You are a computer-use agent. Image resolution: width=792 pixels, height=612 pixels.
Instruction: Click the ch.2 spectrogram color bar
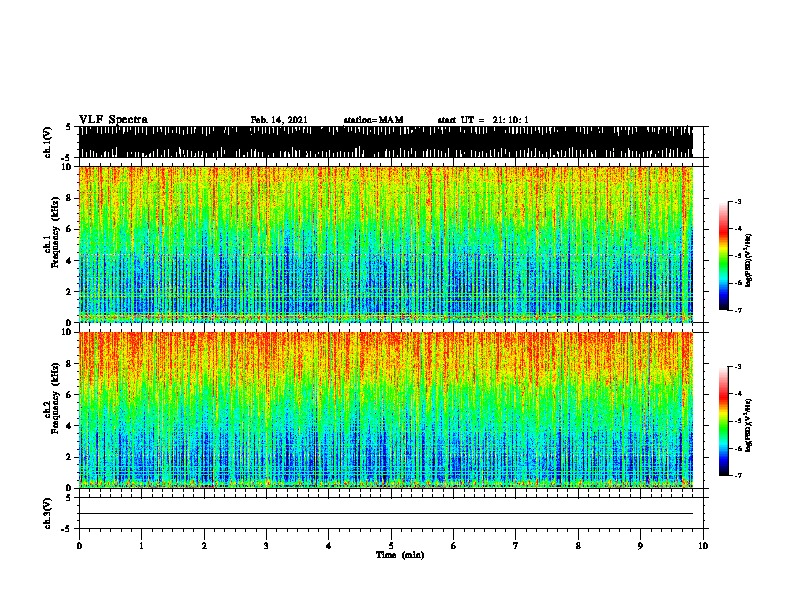tap(724, 421)
